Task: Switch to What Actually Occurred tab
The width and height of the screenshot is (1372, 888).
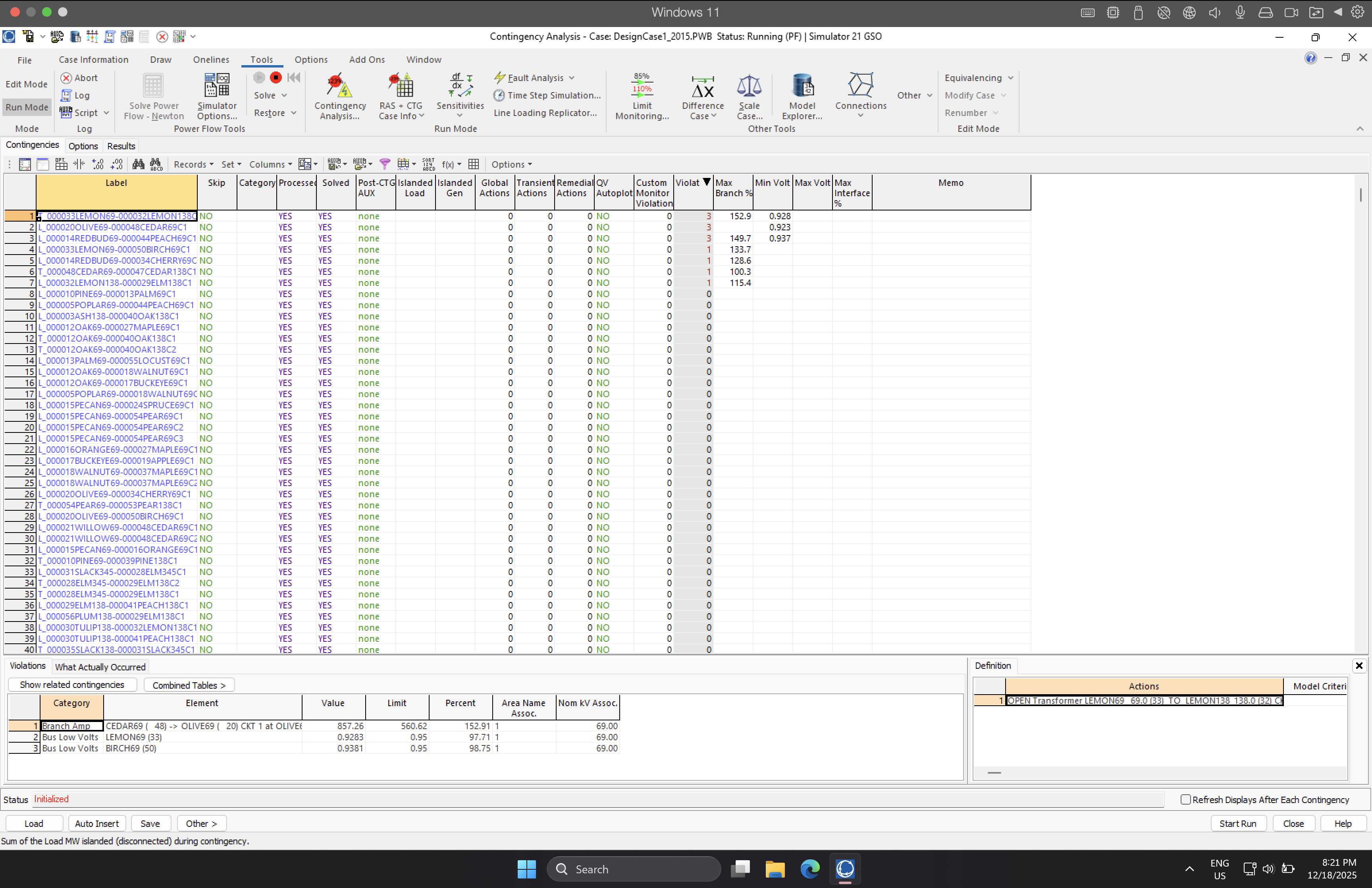Action: (x=100, y=666)
